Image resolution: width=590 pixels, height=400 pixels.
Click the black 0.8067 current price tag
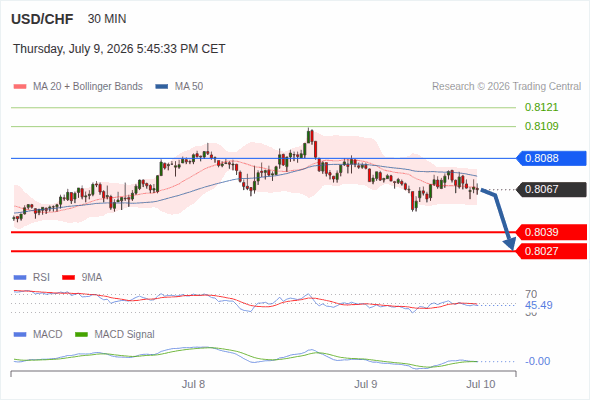point(551,189)
